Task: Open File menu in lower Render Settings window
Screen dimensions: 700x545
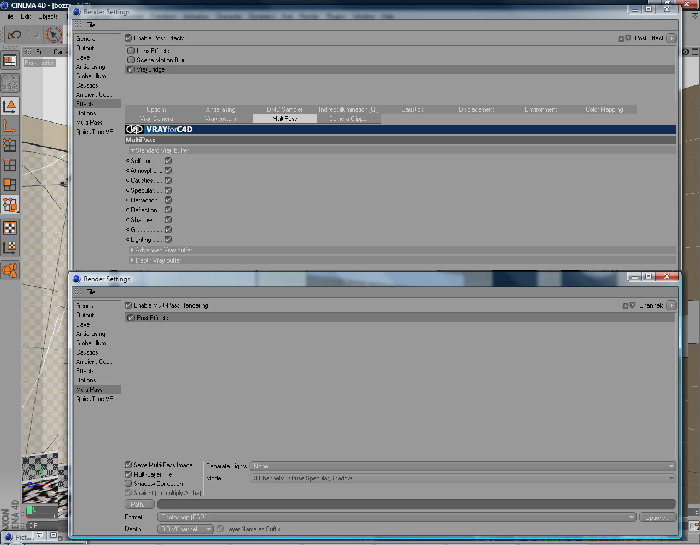Action: pos(91,291)
